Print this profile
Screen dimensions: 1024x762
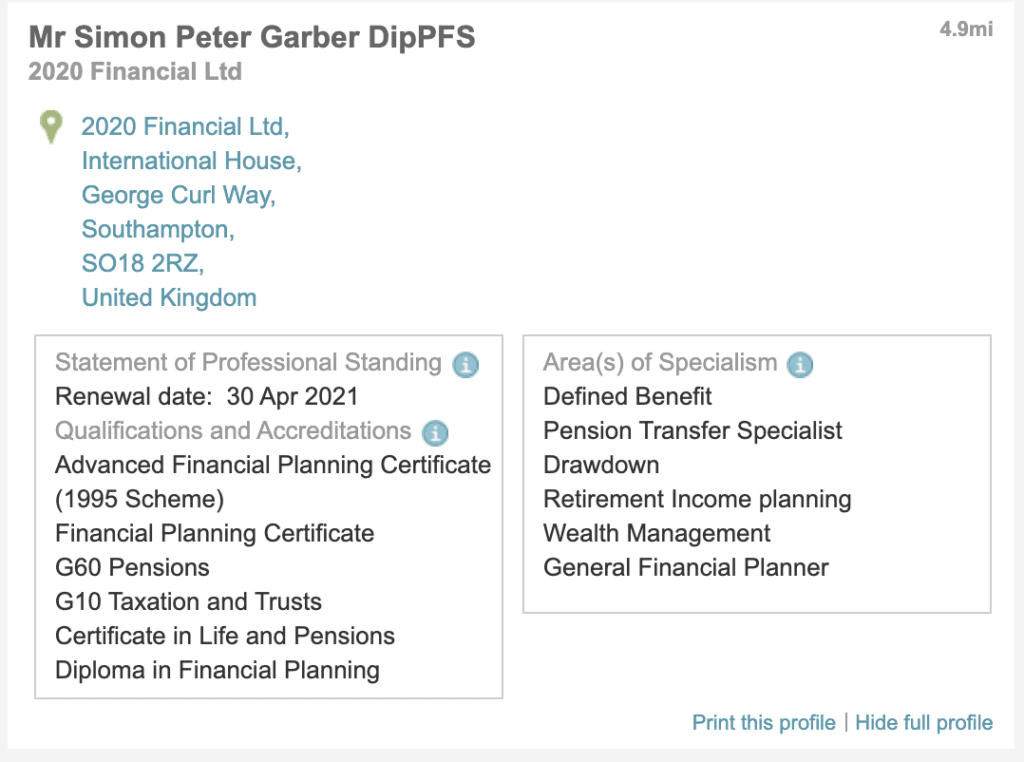coord(763,722)
